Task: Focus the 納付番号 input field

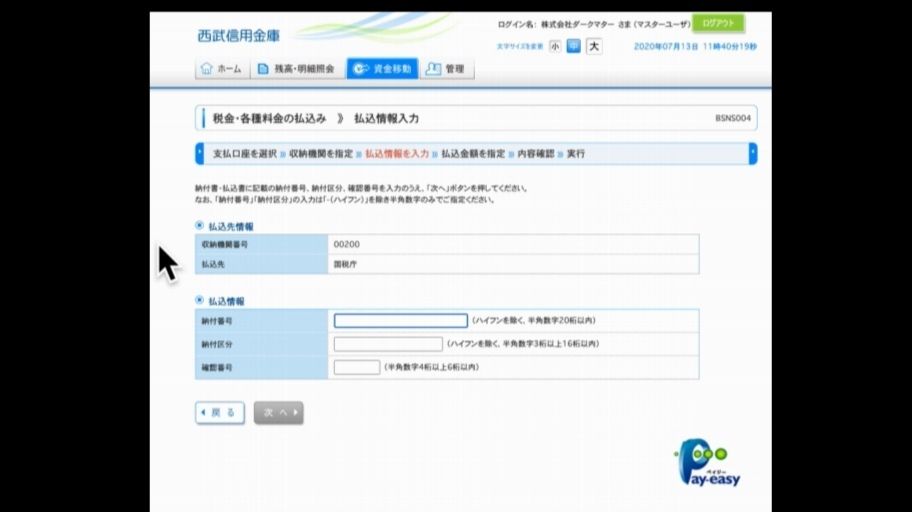Action: pos(400,321)
